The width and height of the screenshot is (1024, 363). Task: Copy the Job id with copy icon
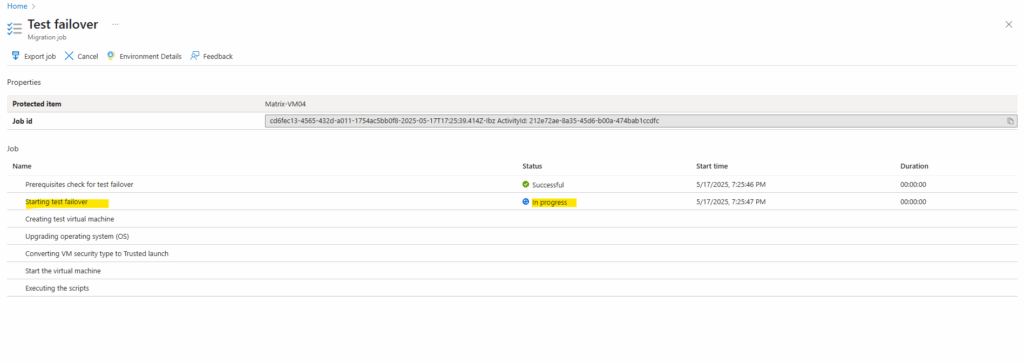tap(1010, 121)
